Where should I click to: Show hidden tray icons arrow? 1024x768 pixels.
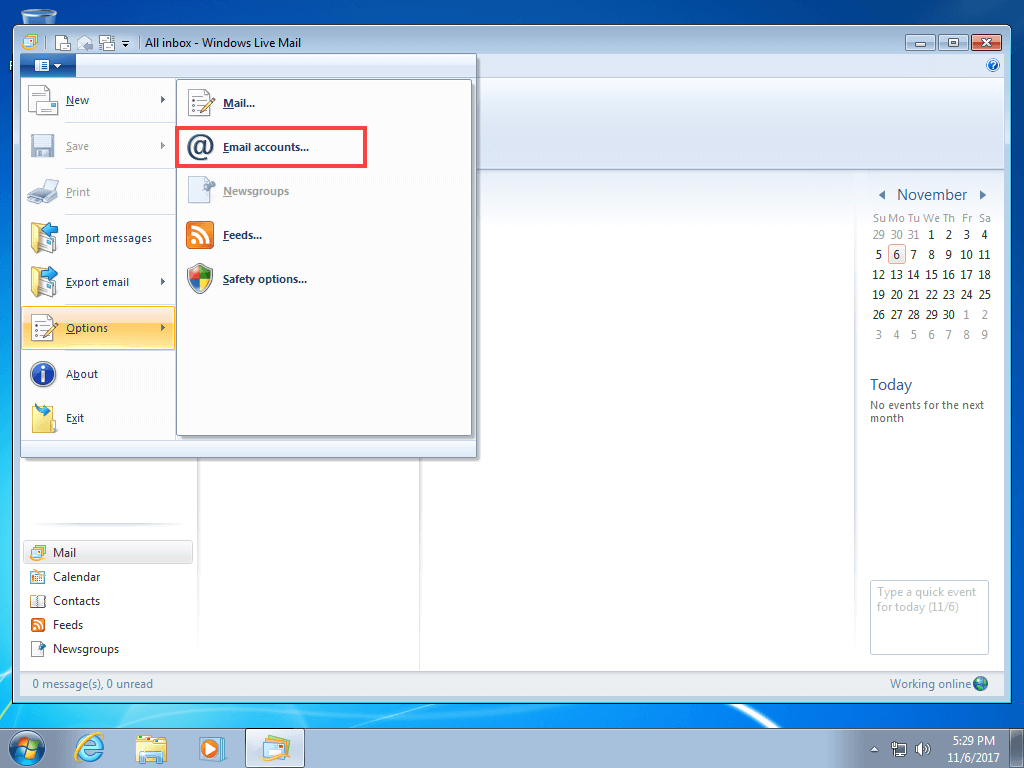tap(874, 749)
